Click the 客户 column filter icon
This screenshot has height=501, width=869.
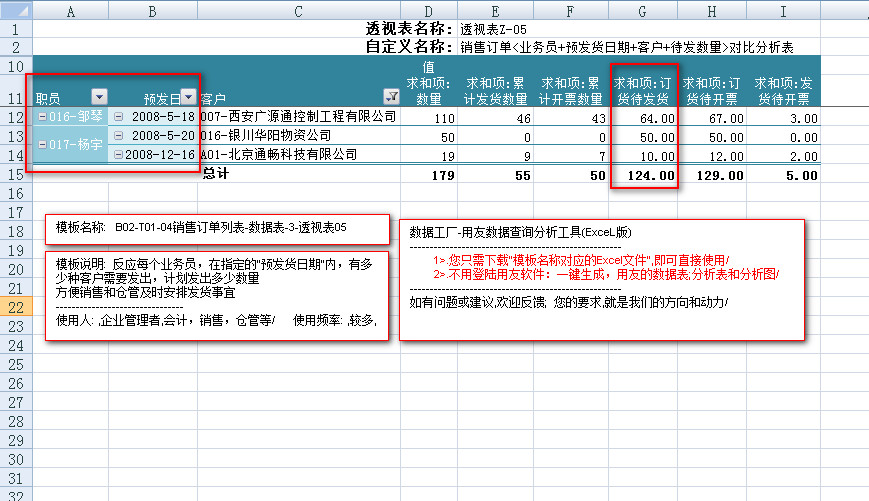pos(391,97)
